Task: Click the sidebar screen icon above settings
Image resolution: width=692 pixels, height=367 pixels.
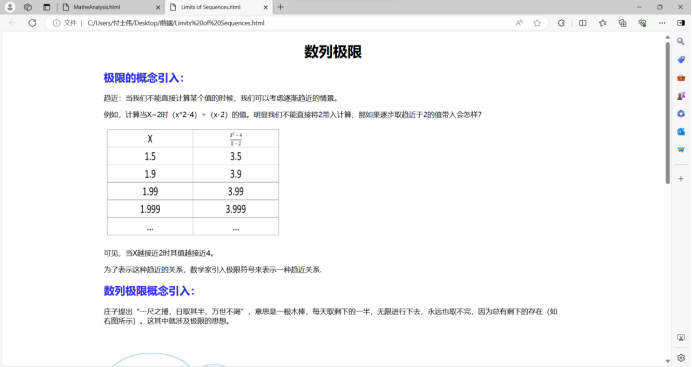Action: (681, 338)
